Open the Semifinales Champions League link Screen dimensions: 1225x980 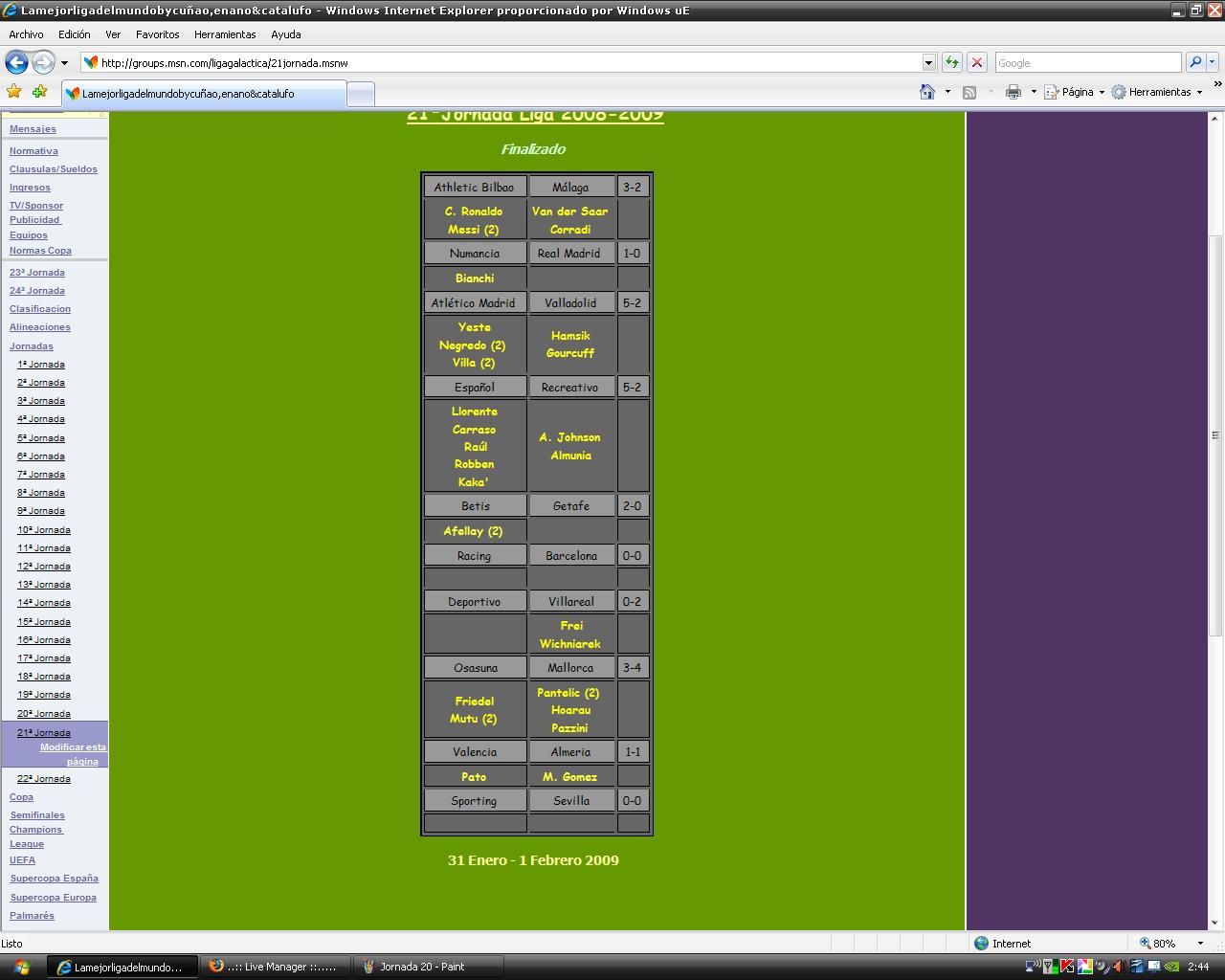pyautogui.click(x=37, y=830)
